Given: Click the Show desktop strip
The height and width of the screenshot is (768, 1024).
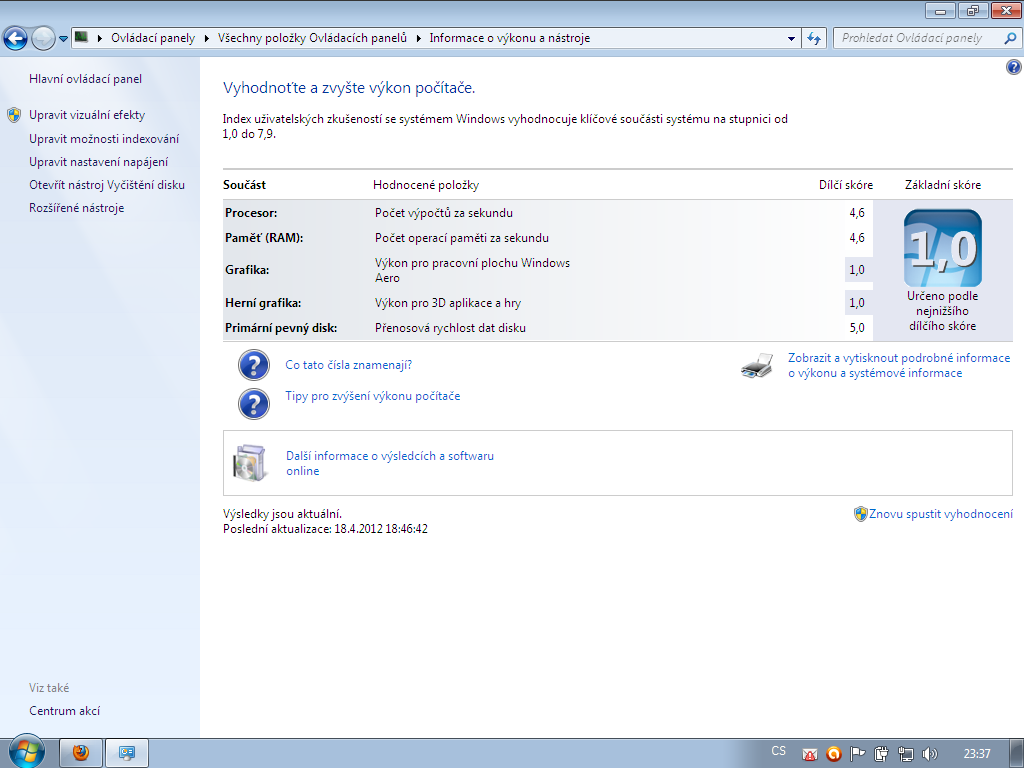Looking at the screenshot, I should coord(1017,753).
